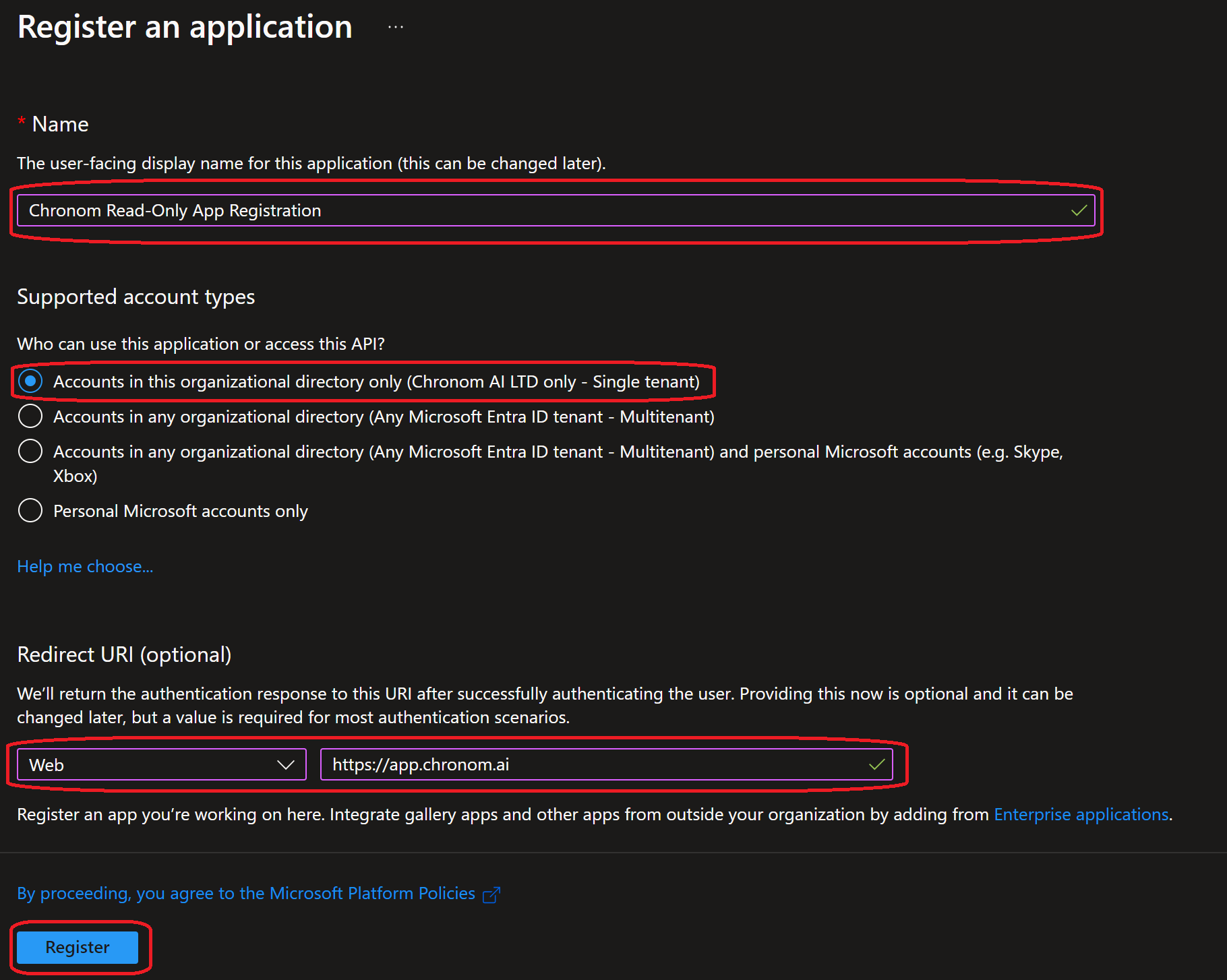Click the Register an application page title
Image resolution: width=1227 pixels, height=980 pixels.
click(185, 27)
